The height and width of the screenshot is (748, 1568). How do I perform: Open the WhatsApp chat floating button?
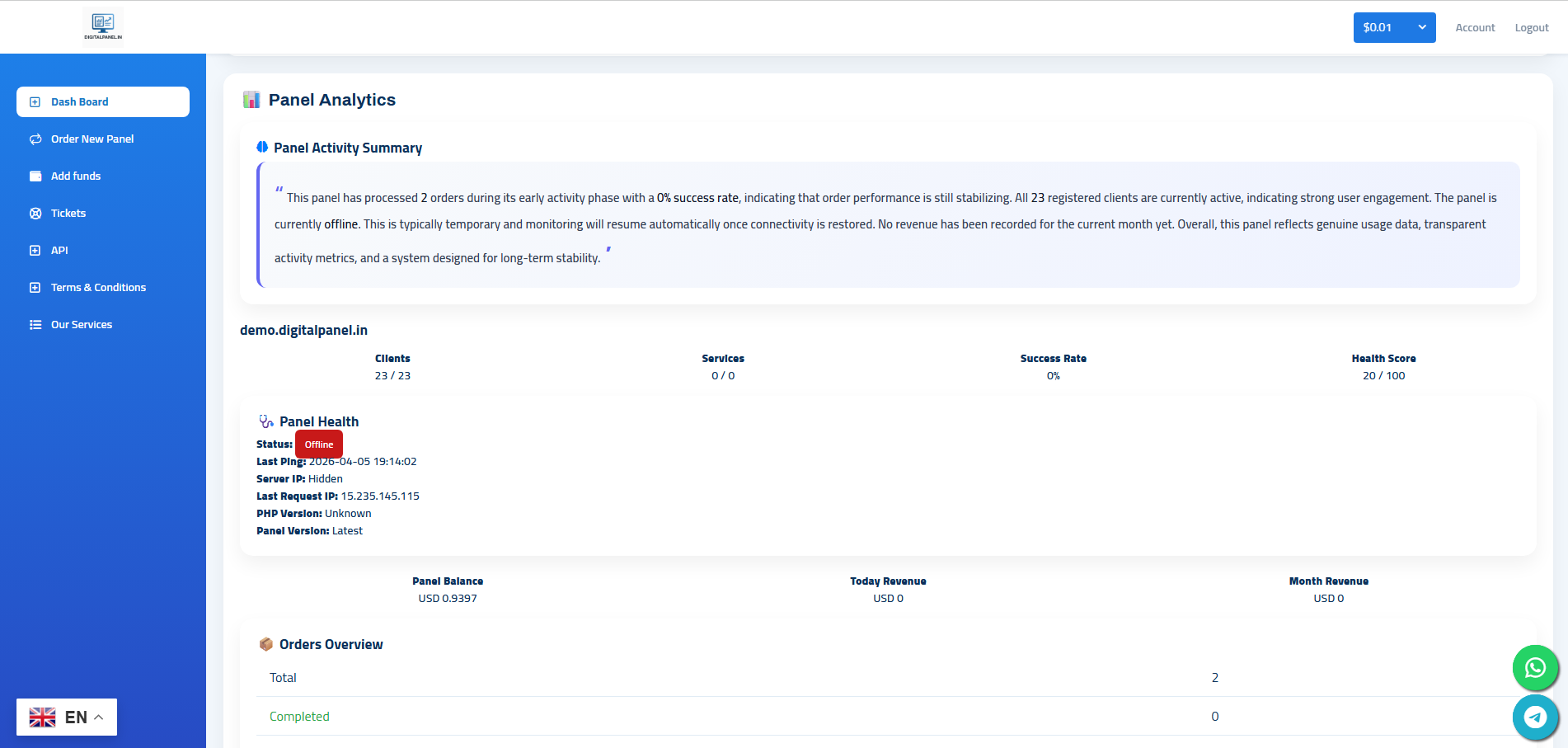pyautogui.click(x=1535, y=667)
